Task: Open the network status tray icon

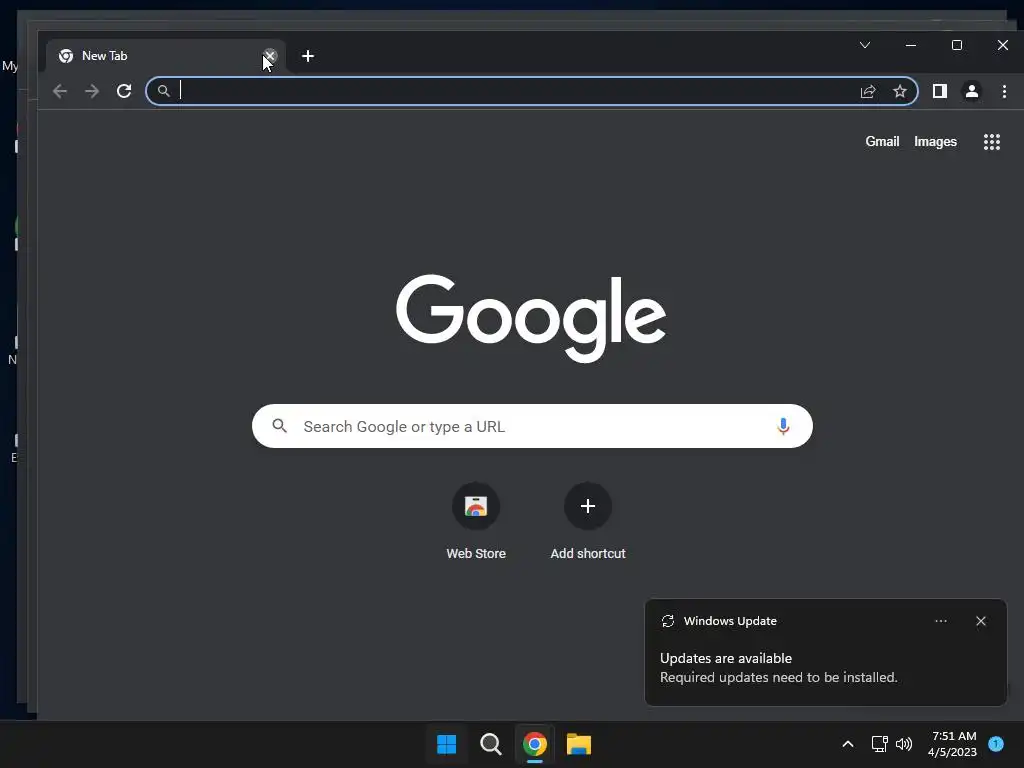Action: 880,744
